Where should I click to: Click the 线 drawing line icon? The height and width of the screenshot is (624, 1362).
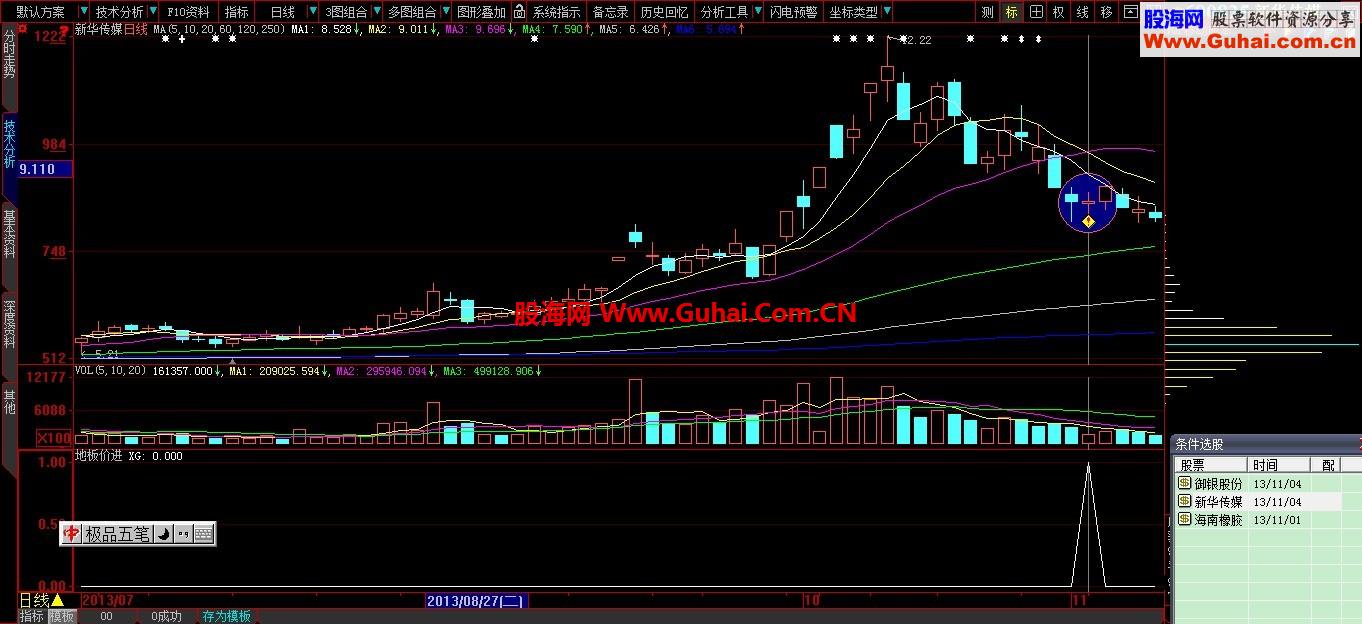pos(1083,12)
